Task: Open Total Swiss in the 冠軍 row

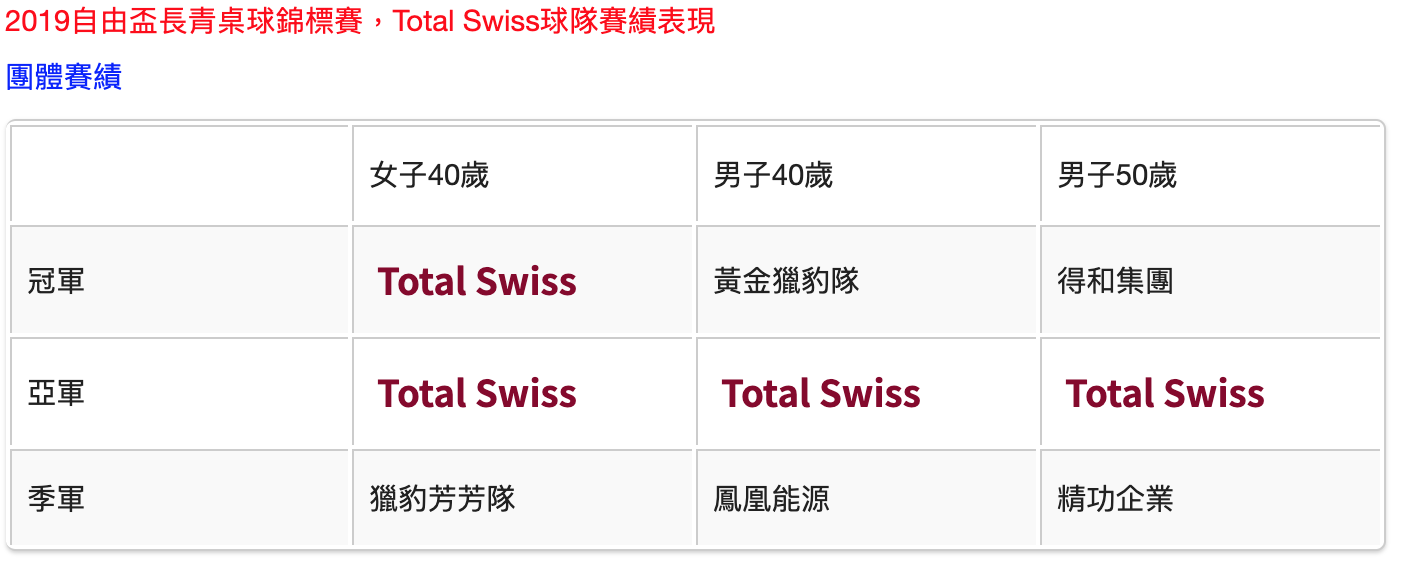Action: tap(477, 282)
